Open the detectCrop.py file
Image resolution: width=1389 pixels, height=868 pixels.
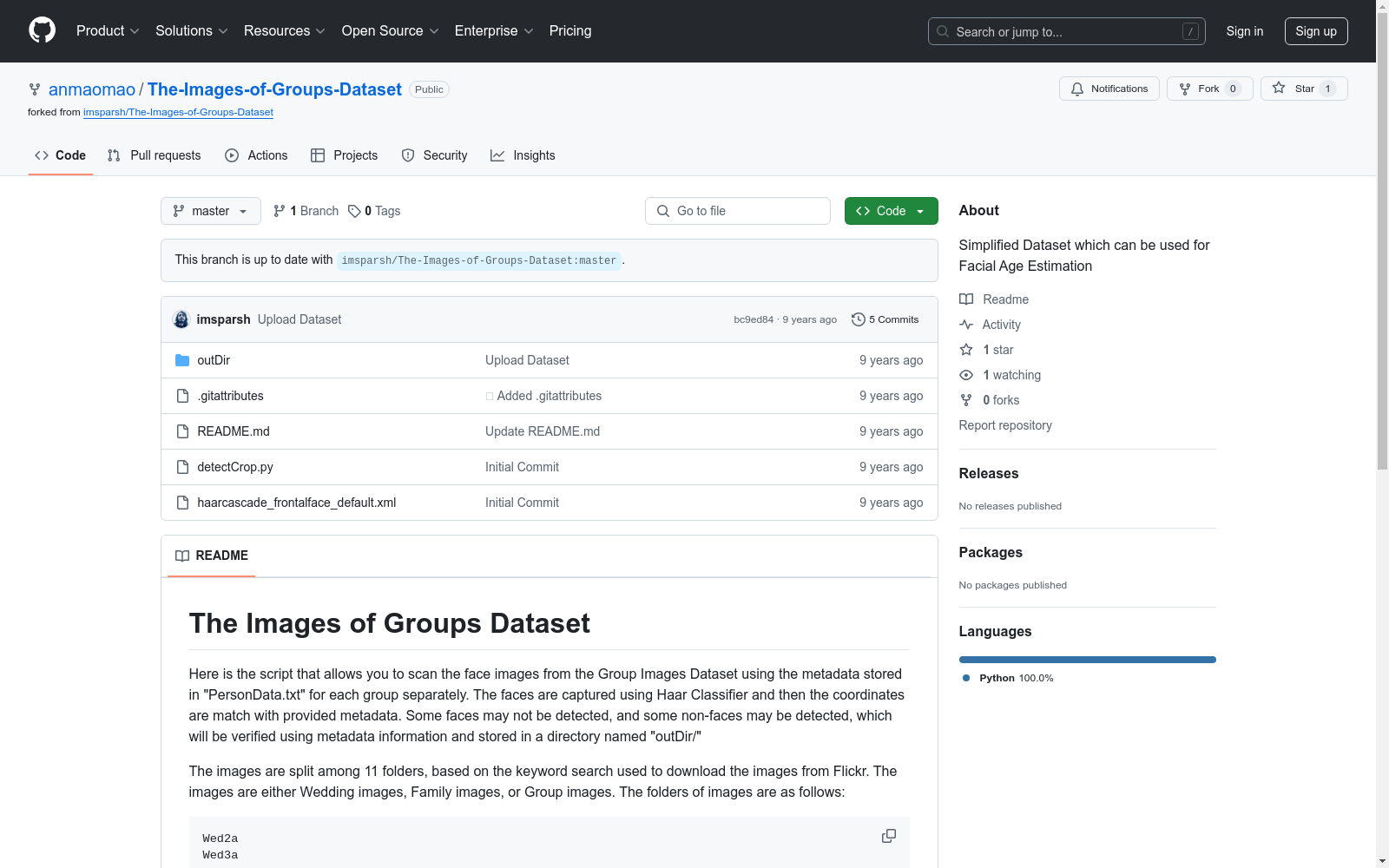pyautogui.click(x=235, y=467)
